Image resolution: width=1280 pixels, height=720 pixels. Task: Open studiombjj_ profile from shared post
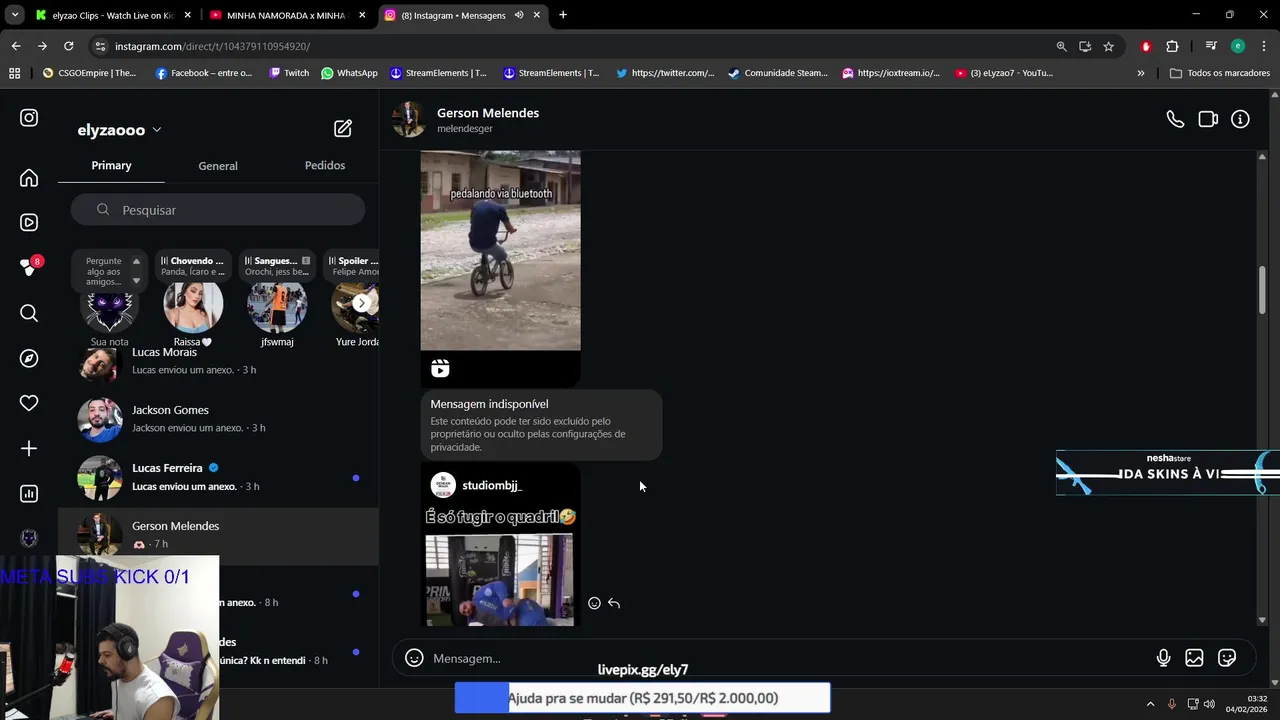[492, 485]
